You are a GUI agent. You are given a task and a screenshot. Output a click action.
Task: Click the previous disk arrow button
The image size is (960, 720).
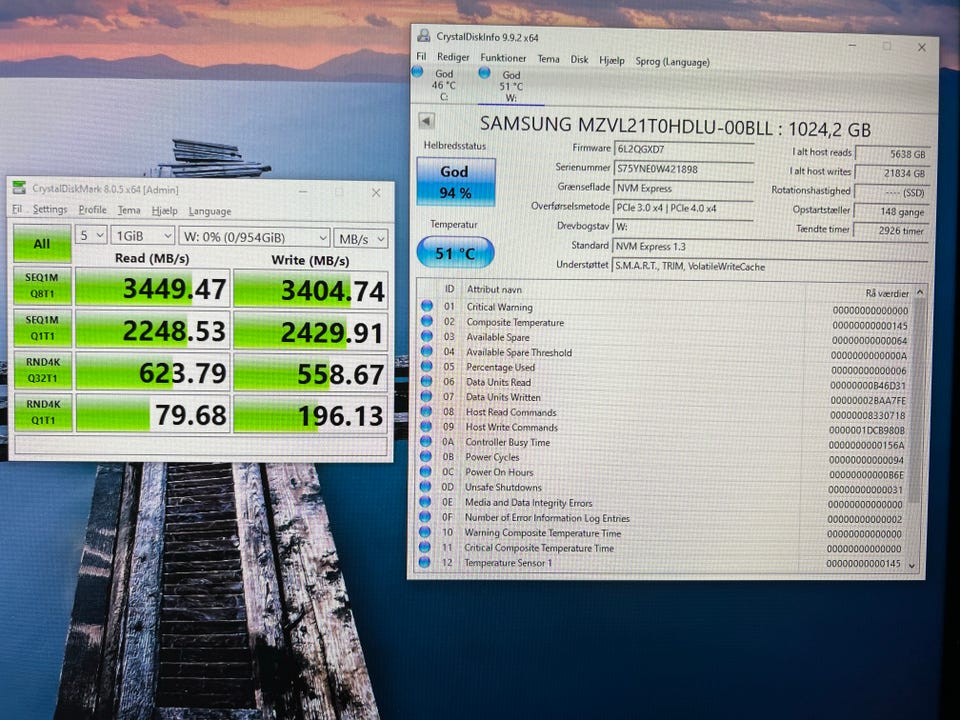tap(426, 121)
